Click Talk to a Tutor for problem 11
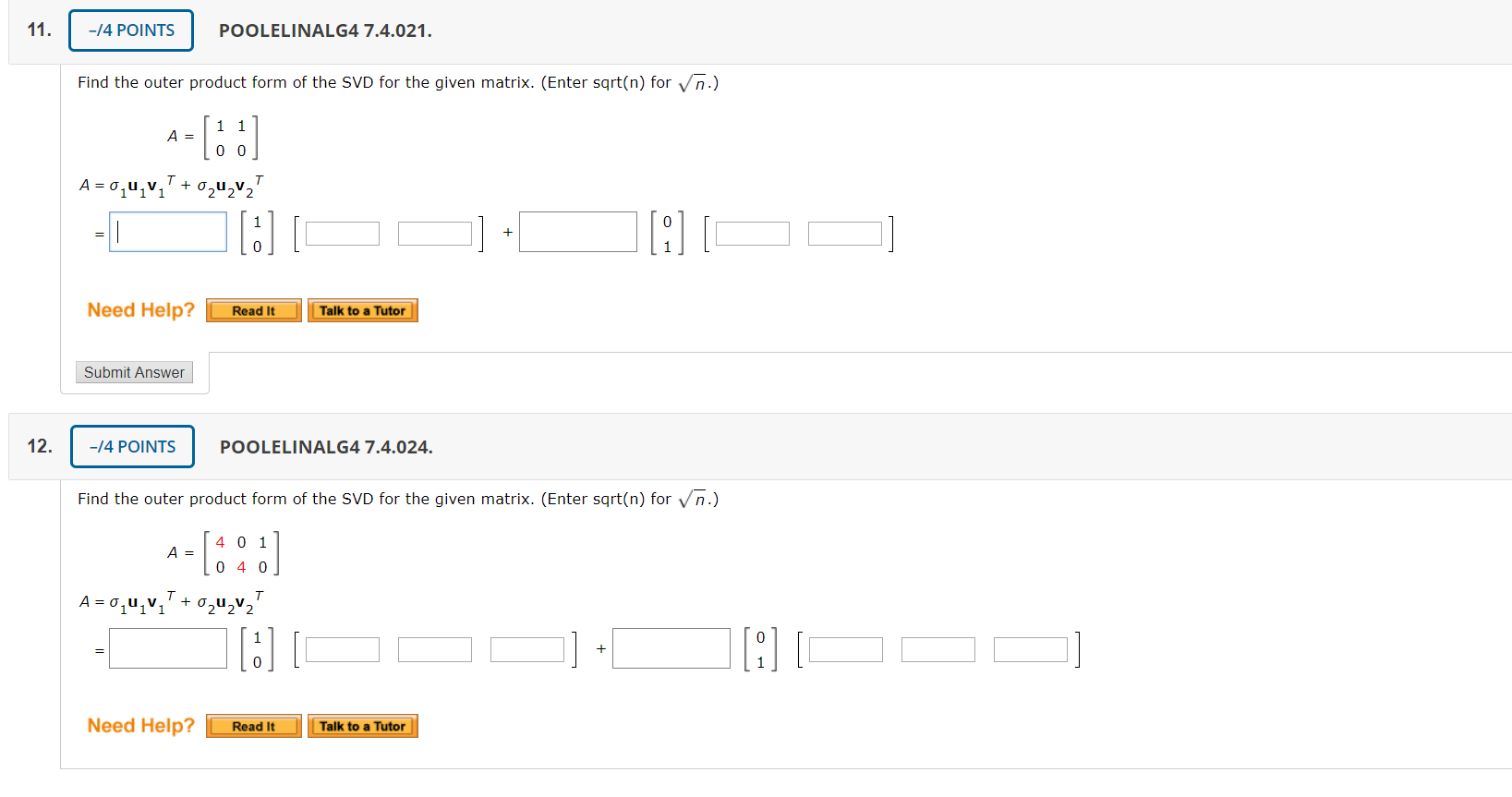The width and height of the screenshot is (1512, 797). pyautogui.click(x=362, y=310)
